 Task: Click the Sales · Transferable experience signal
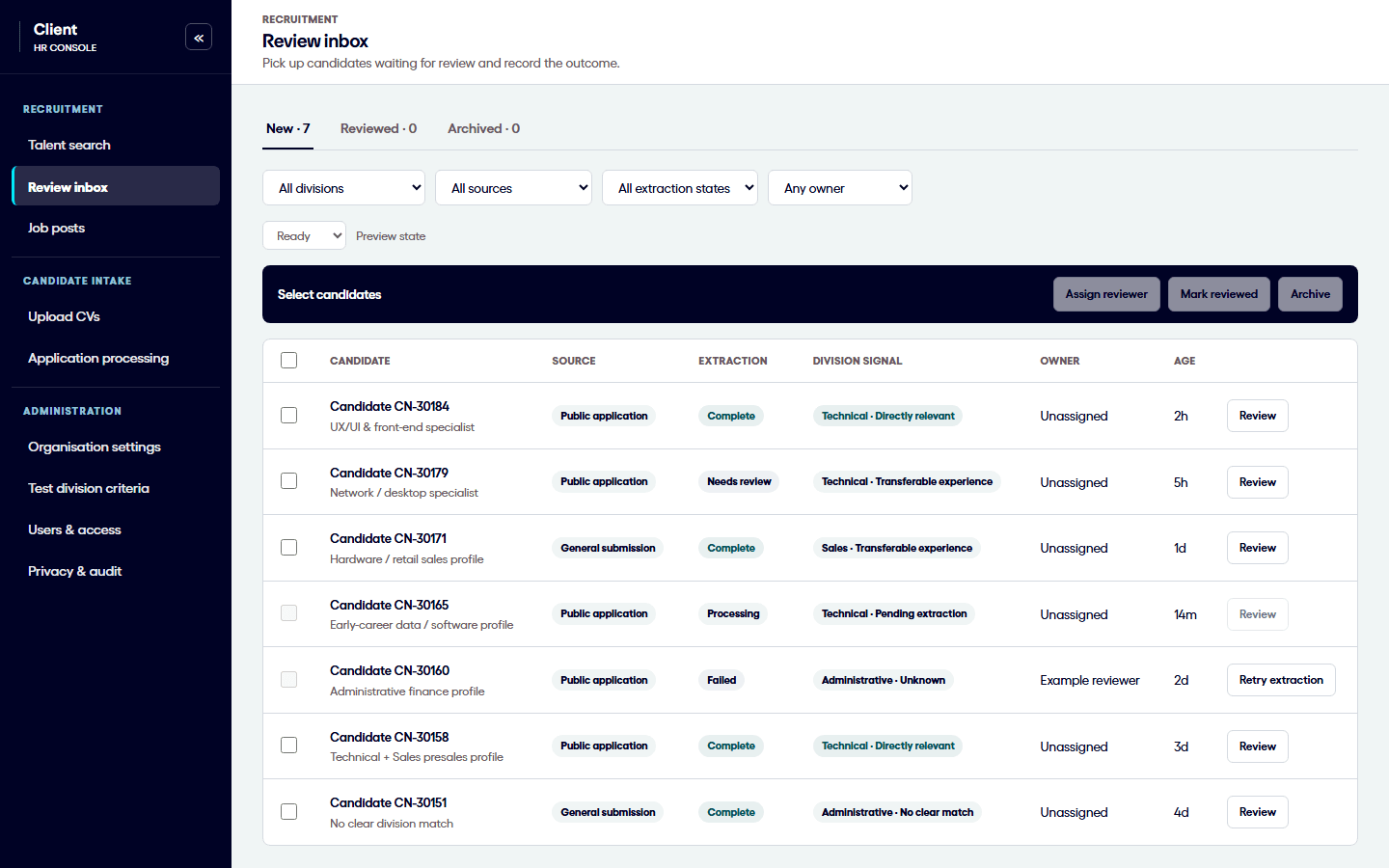coord(897,548)
